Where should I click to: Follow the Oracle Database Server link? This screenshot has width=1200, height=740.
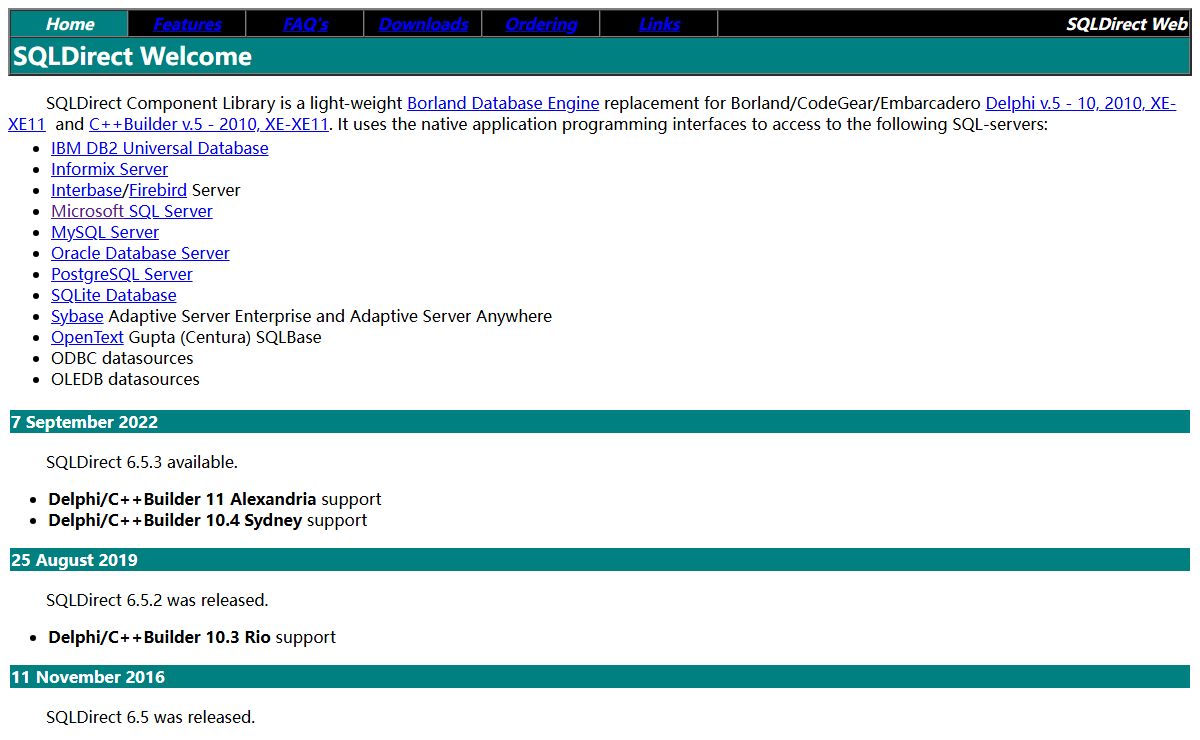click(140, 253)
